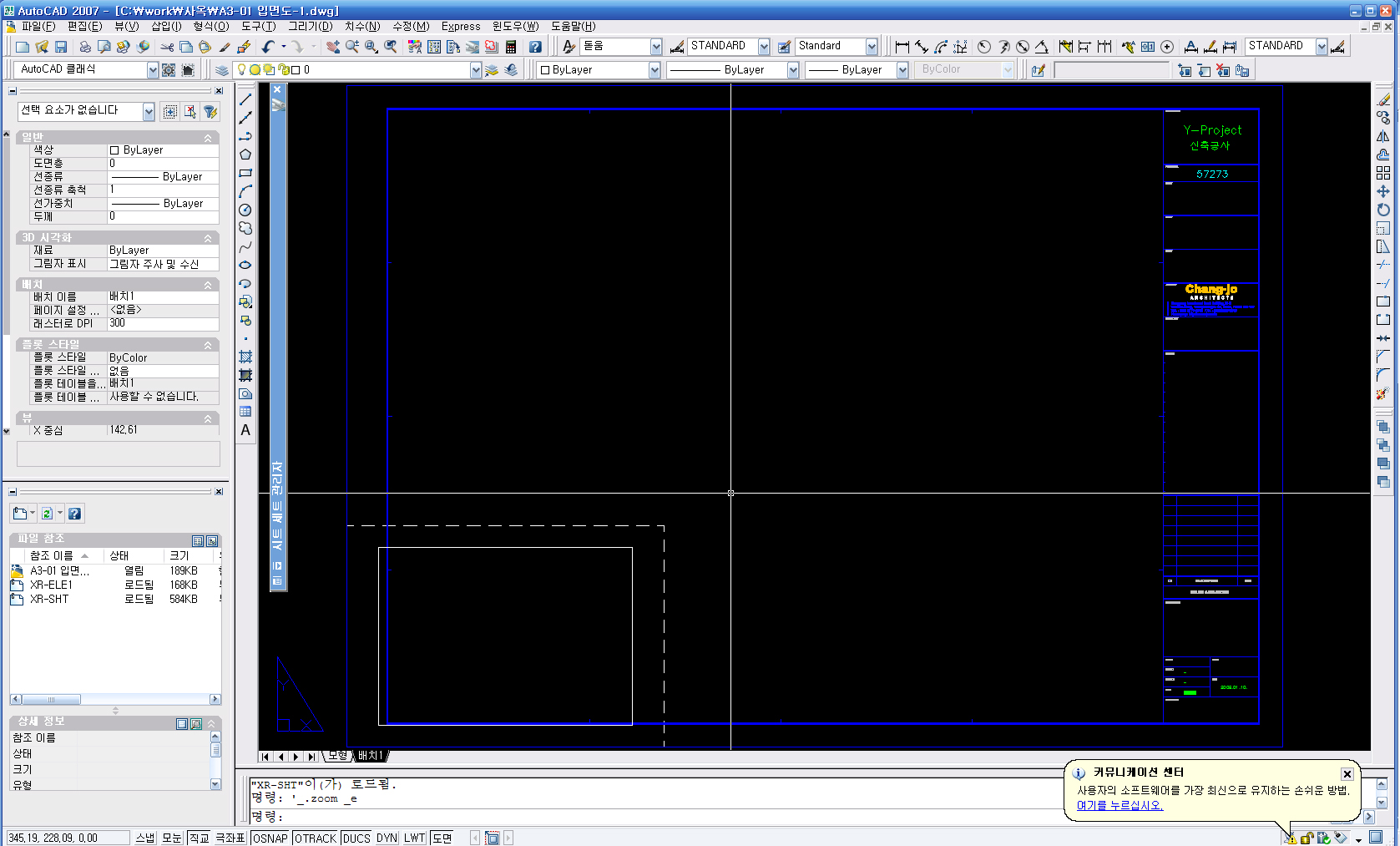
Task: Select the Multiline Text tool
Action: point(245,430)
